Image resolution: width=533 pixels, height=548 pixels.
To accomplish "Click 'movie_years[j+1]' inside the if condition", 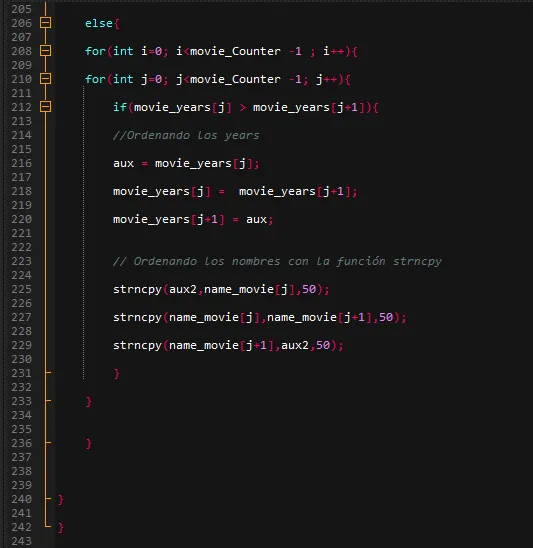I will pyautogui.click(x=309, y=107).
